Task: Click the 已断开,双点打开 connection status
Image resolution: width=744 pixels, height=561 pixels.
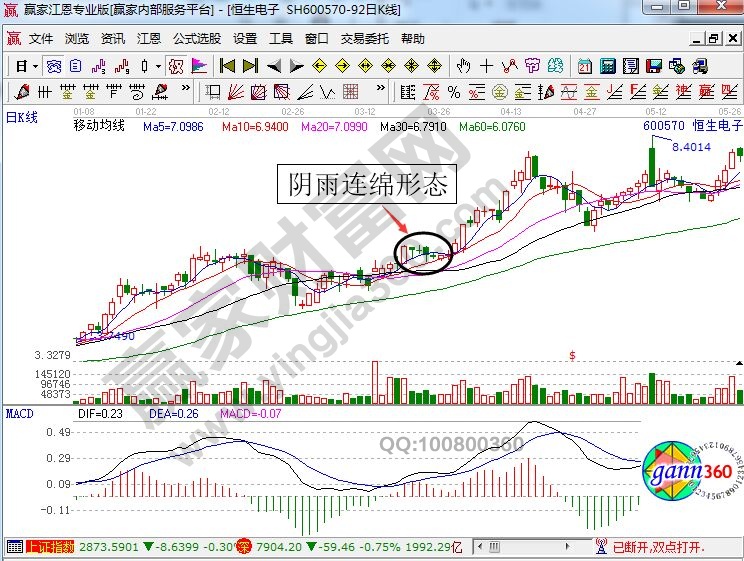Action: click(657, 547)
